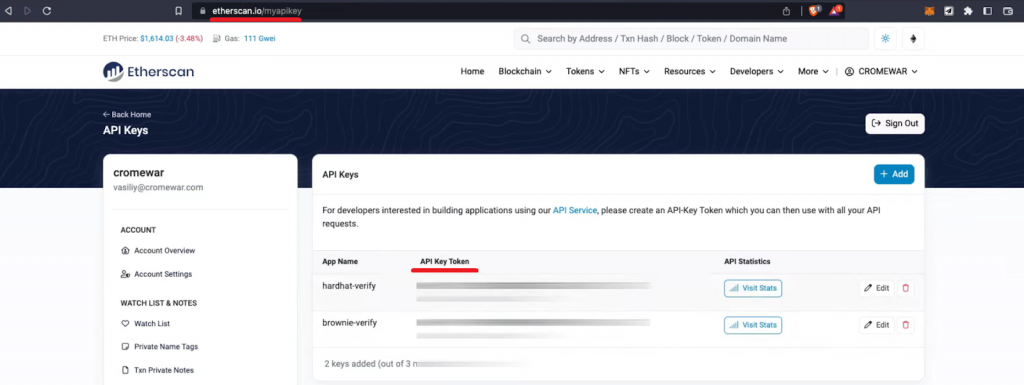The width and height of the screenshot is (1024, 385).
Task: Open the Brave Shields lion icon
Action: [814, 10]
